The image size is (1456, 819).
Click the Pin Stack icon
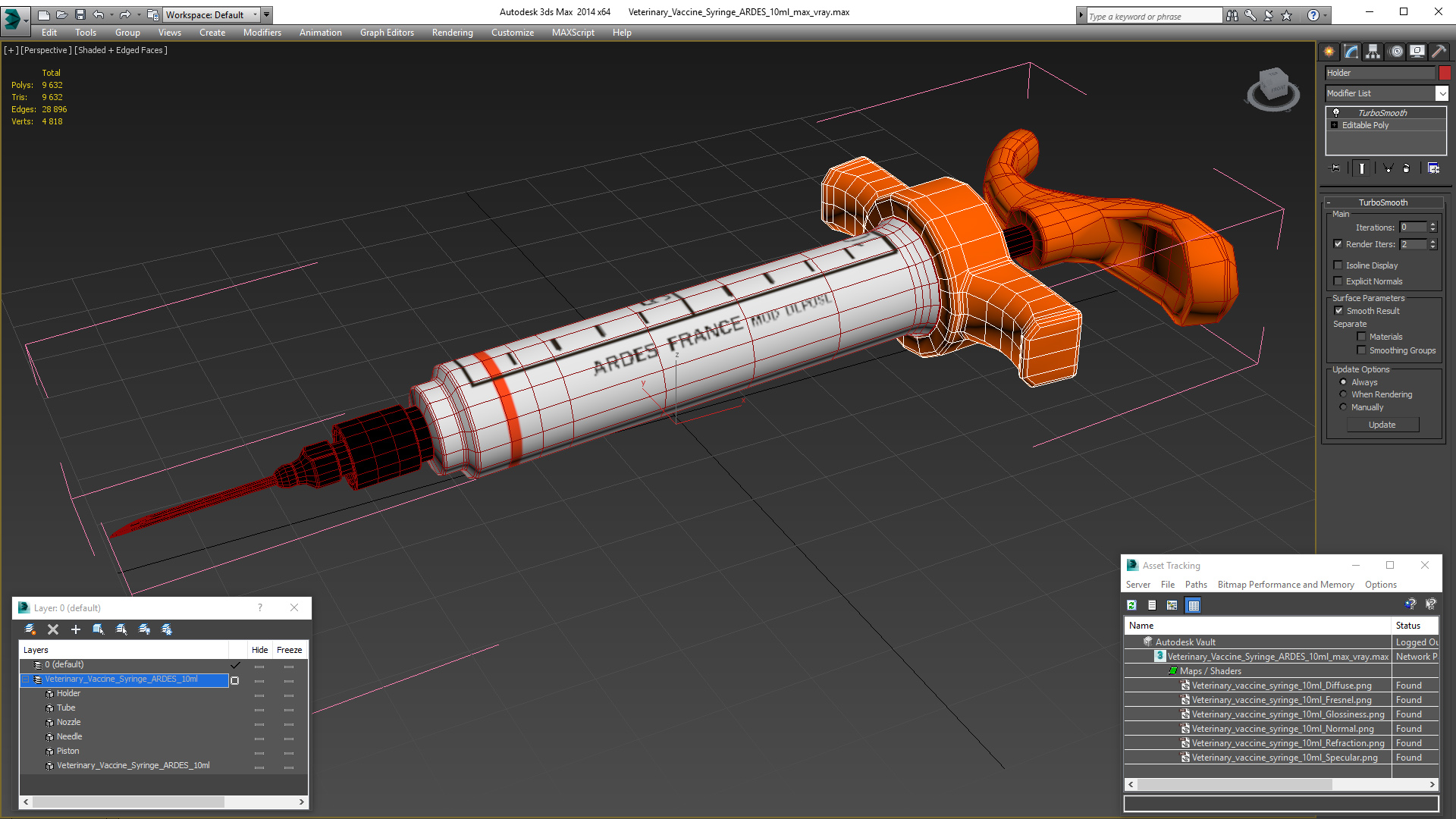(x=1335, y=168)
